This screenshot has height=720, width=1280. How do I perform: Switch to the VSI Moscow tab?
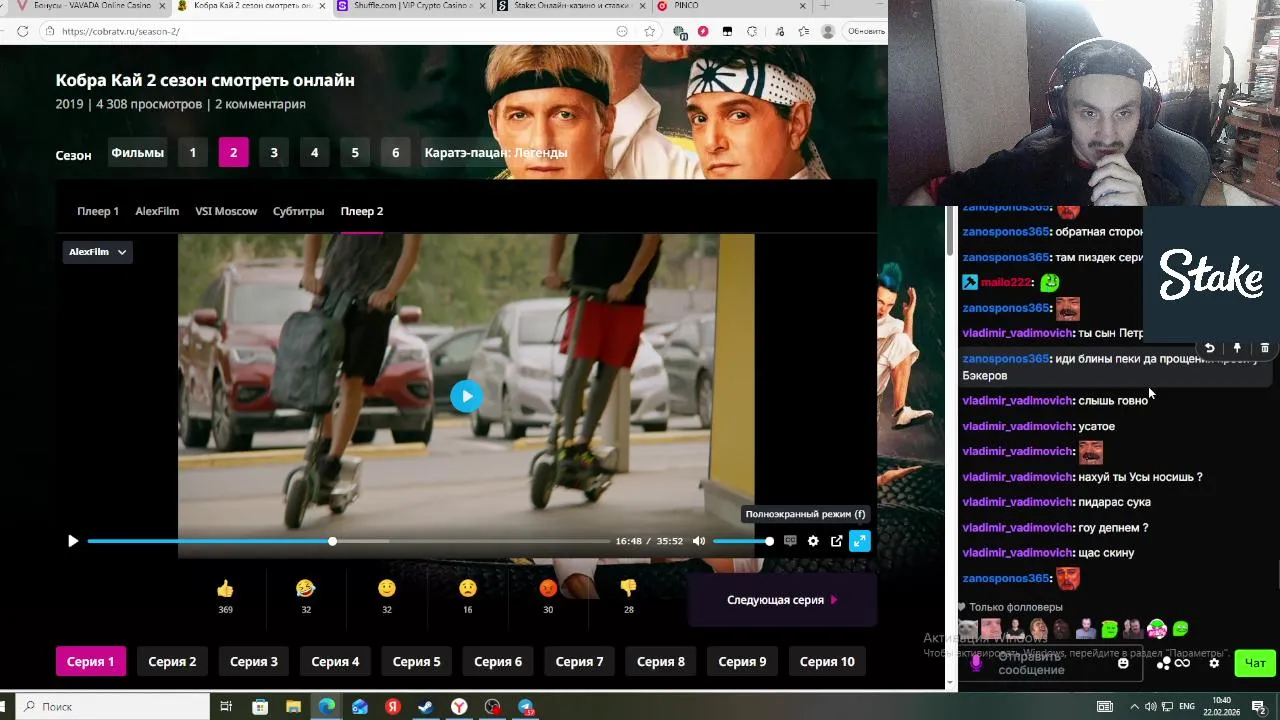226,211
